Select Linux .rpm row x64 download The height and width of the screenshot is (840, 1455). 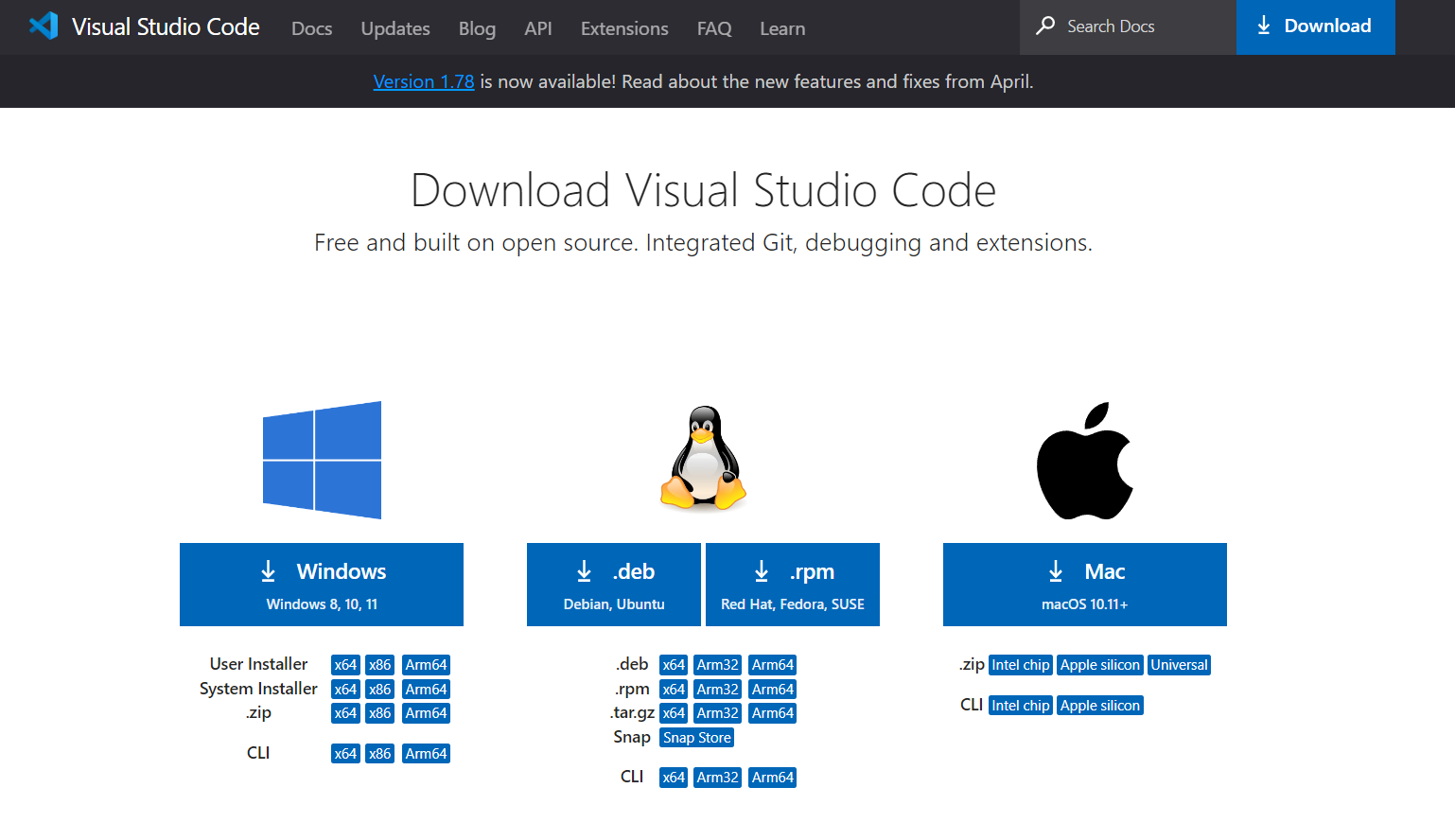tap(674, 690)
